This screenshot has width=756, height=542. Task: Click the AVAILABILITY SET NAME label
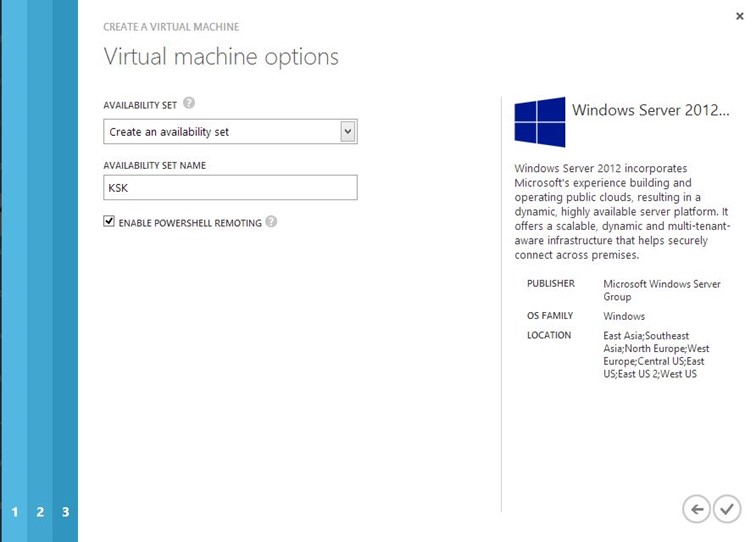tap(155, 165)
